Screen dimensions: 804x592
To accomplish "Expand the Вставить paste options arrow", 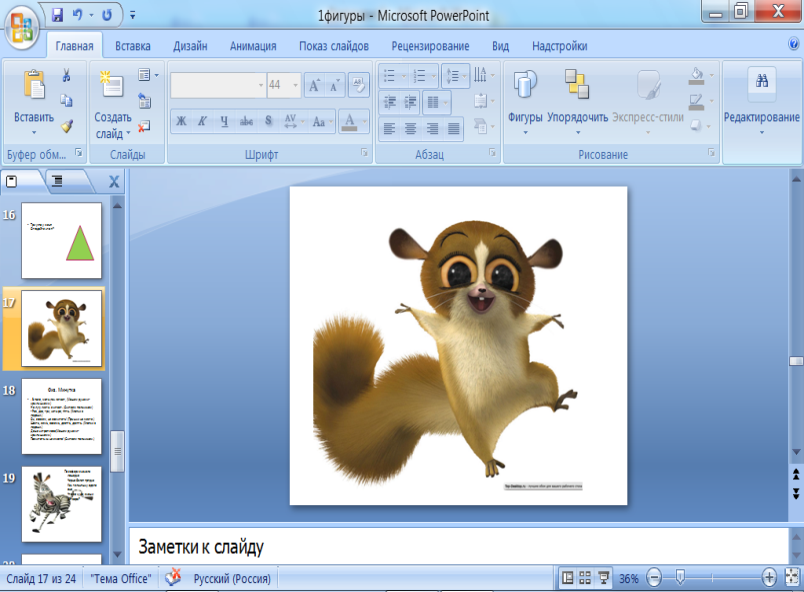I will pos(34,132).
